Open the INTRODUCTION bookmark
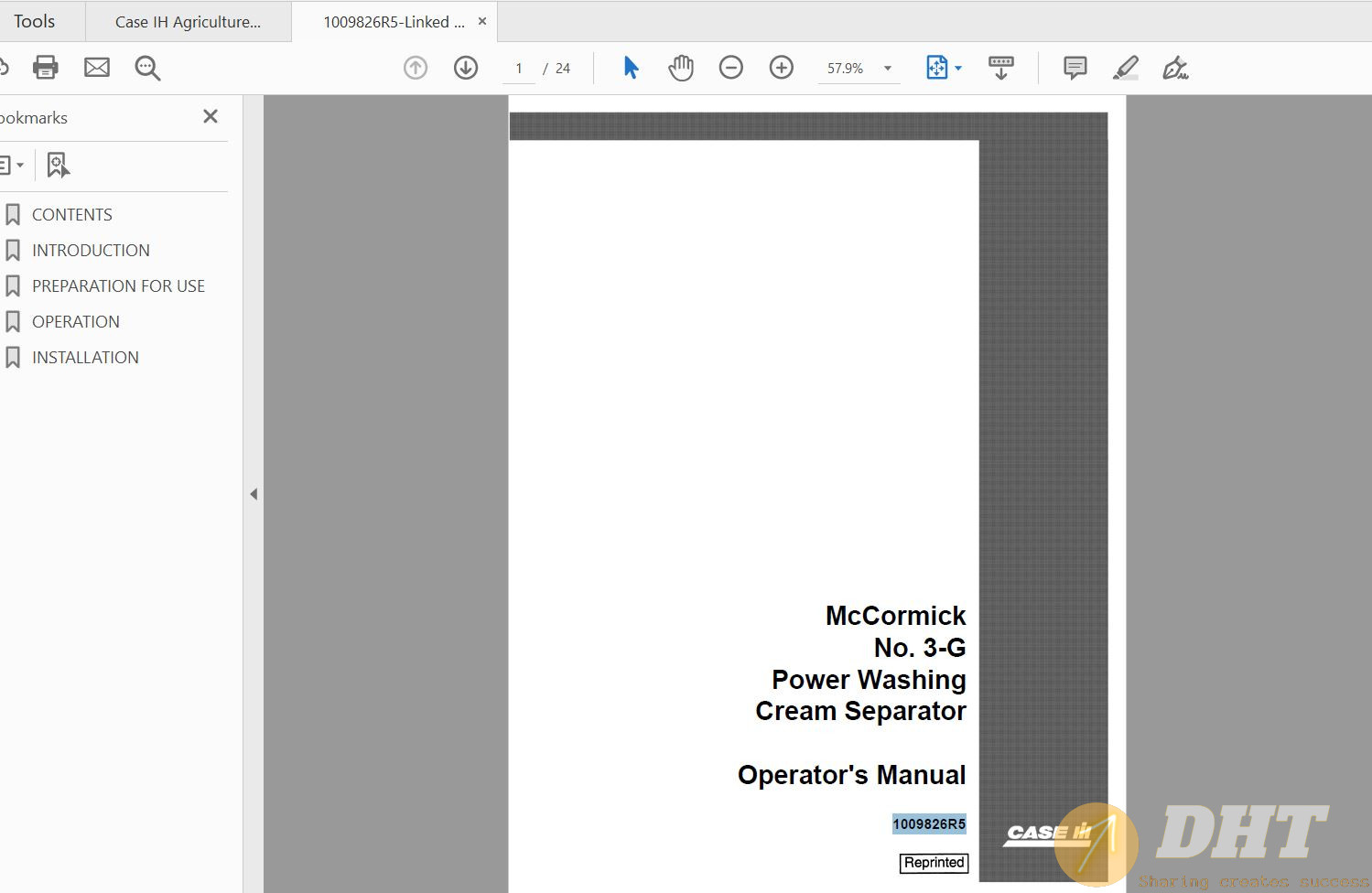The image size is (1372, 893). tap(91, 251)
